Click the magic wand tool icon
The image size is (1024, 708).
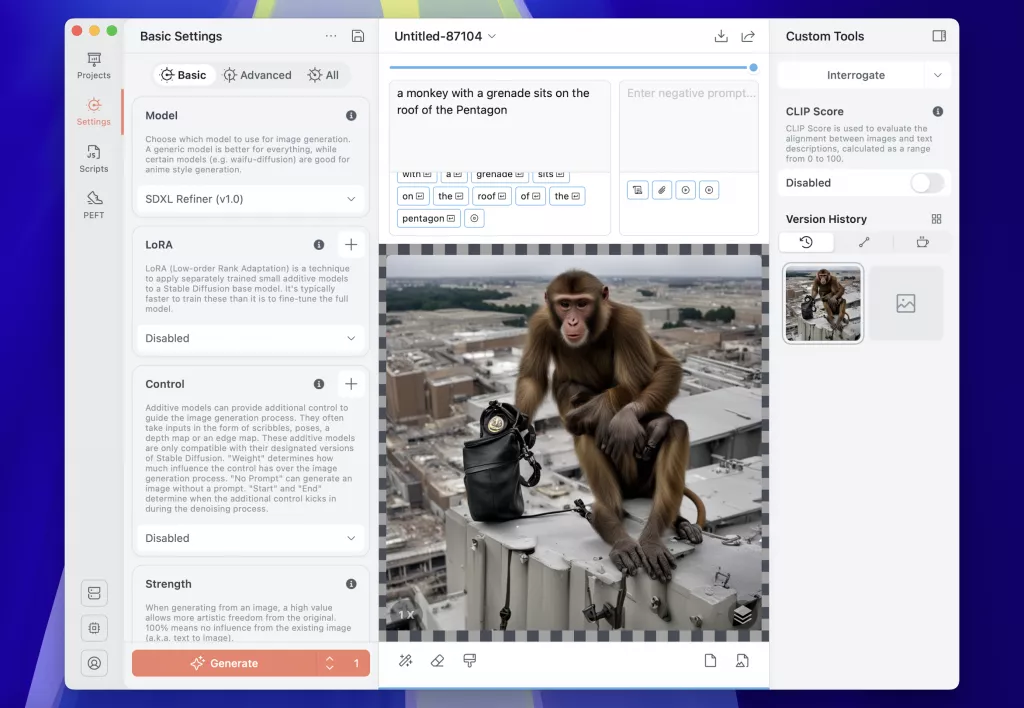pyautogui.click(x=406, y=661)
